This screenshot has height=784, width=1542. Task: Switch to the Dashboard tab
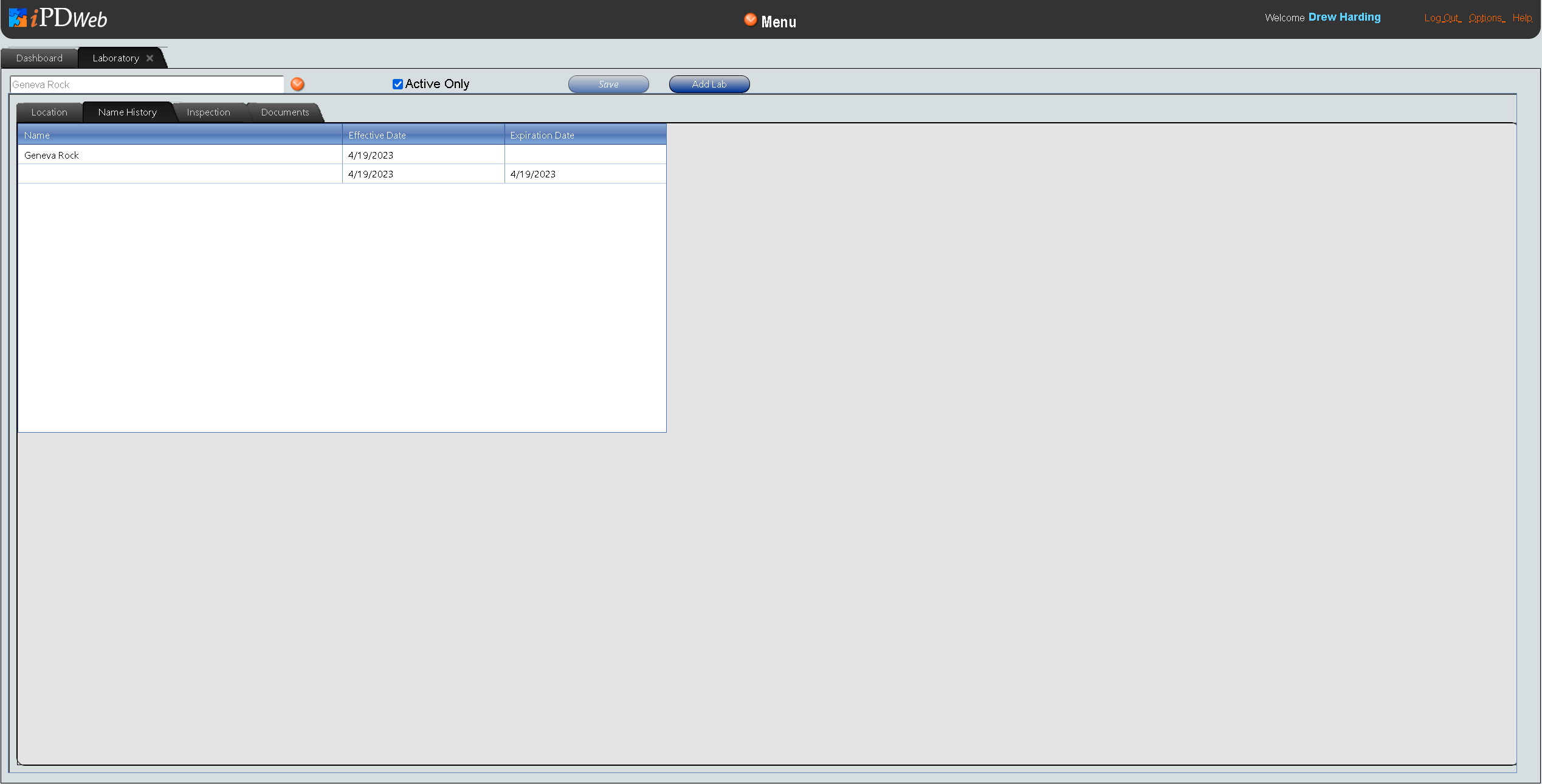click(x=40, y=58)
